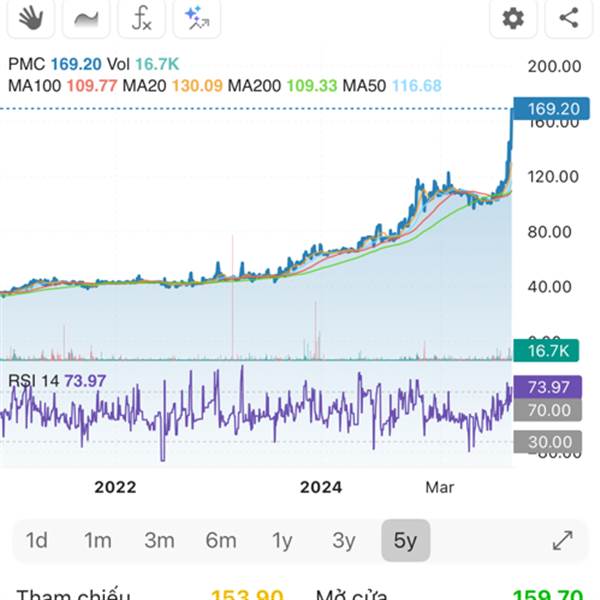
Task: Switch to the 3m range
Action: point(159,541)
